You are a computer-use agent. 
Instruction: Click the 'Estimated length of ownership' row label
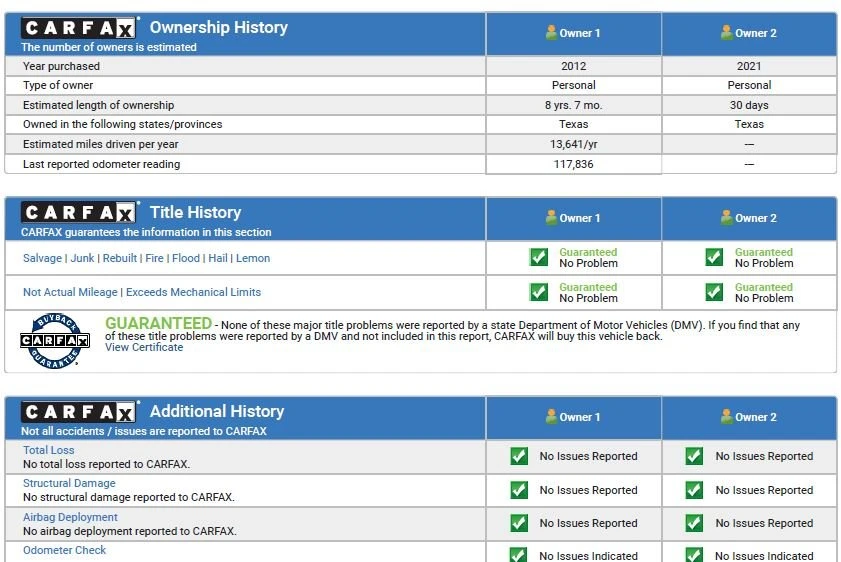click(x=99, y=105)
